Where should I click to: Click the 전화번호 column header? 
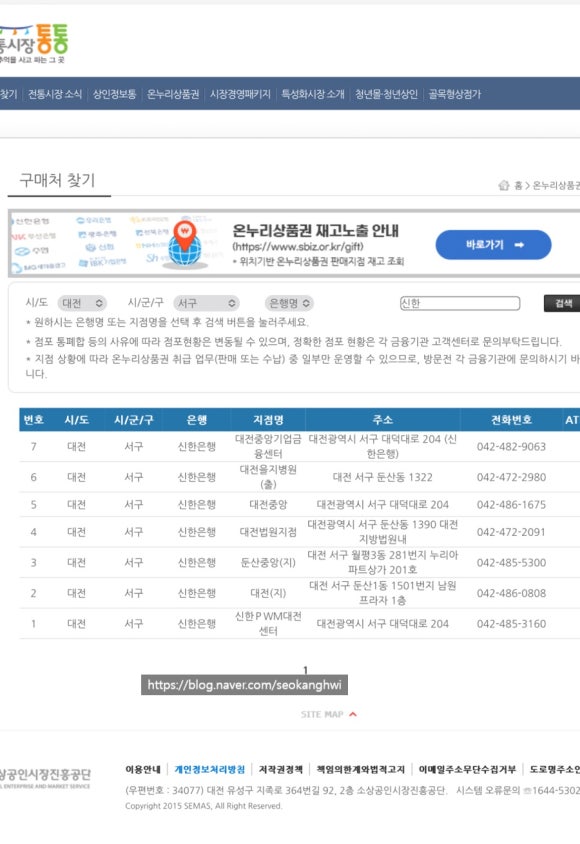click(x=511, y=420)
